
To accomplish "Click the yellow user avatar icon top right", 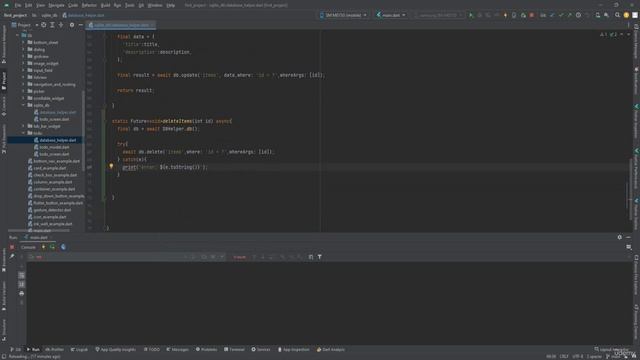I will [x=626, y=15].
